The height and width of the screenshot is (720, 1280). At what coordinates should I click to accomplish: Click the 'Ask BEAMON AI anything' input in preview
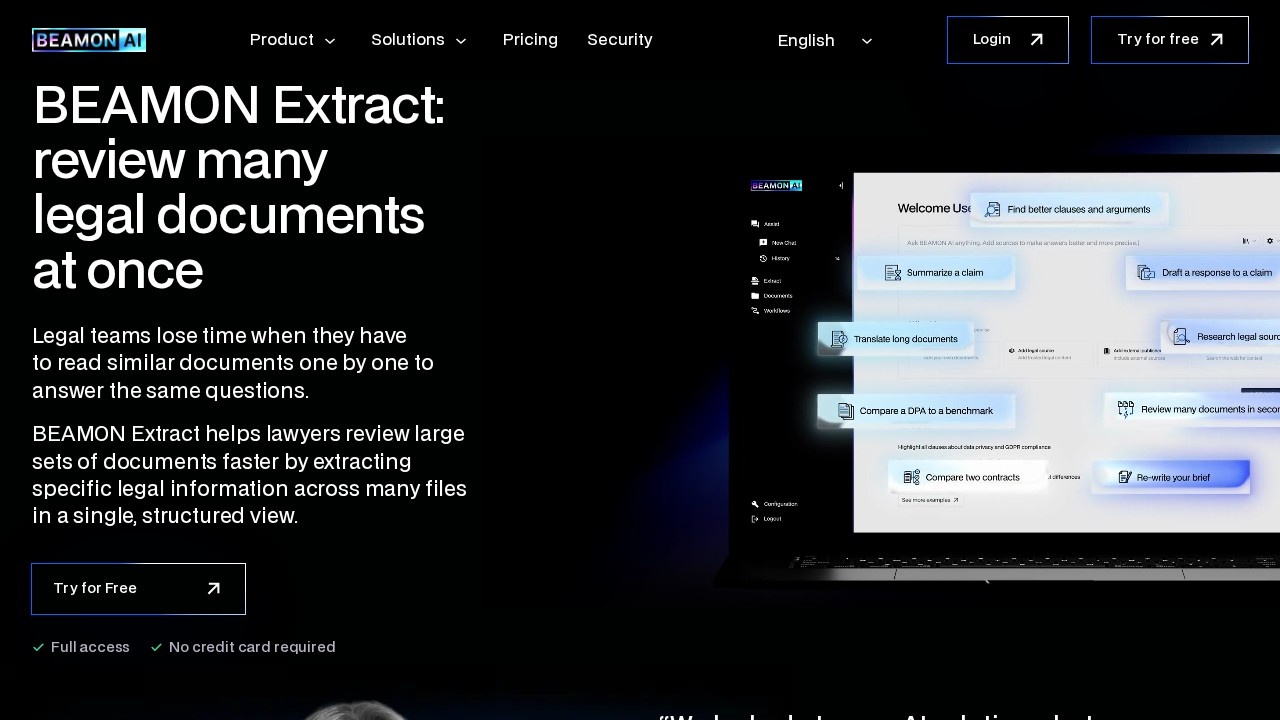[1023, 243]
